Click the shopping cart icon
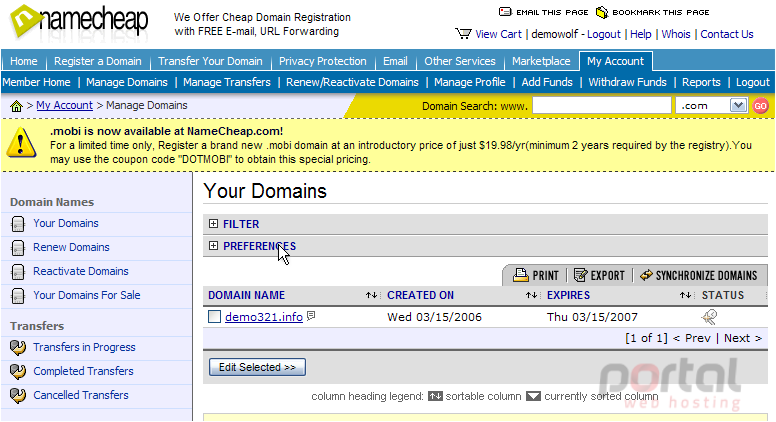This screenshot has width=776, height=422. click(463, 34)
